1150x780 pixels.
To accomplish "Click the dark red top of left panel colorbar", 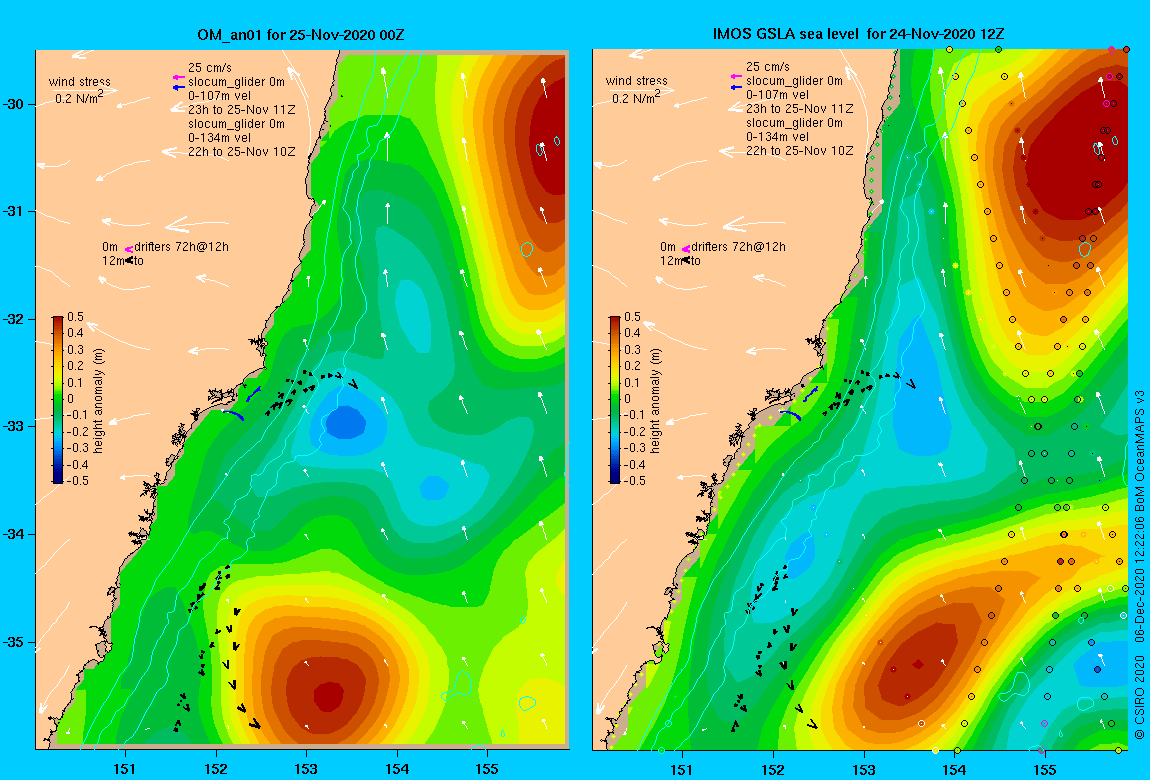I will 58,321.
